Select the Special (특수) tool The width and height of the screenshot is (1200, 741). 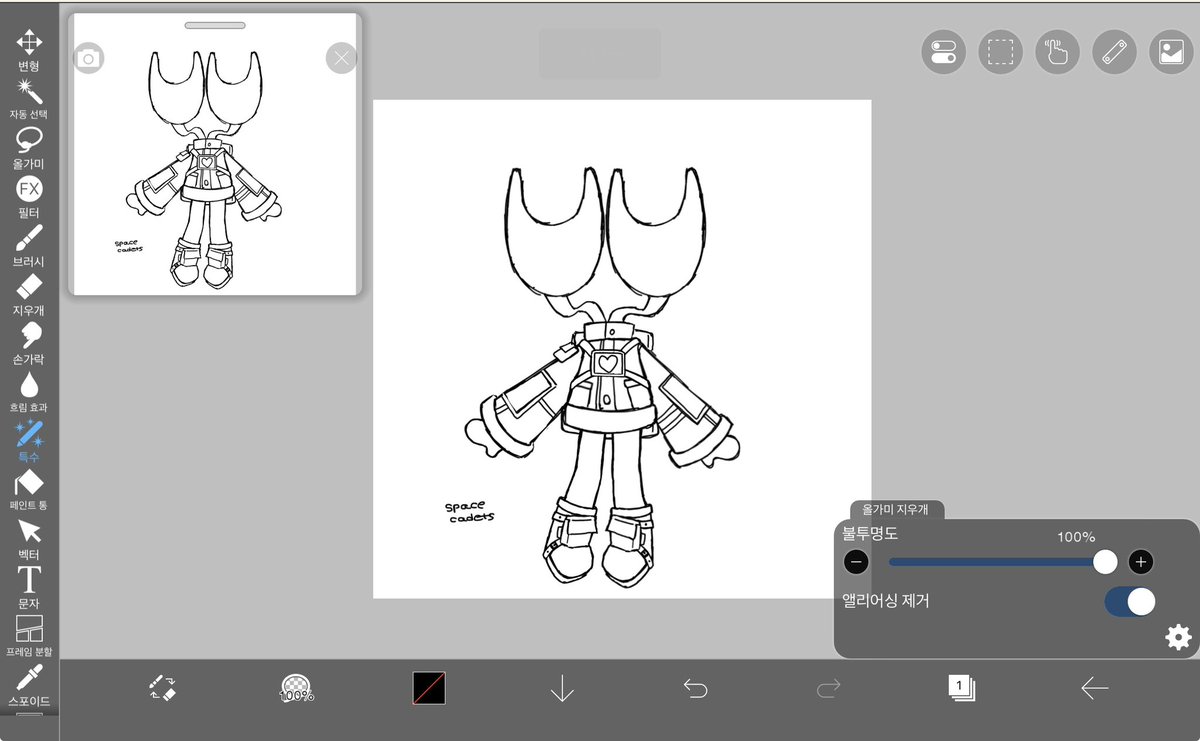tap(29, 442)
